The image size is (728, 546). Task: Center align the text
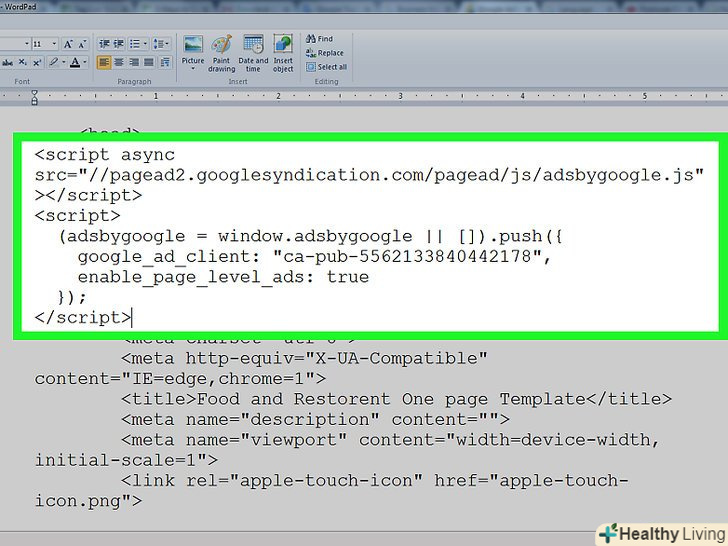coord(119,62)
